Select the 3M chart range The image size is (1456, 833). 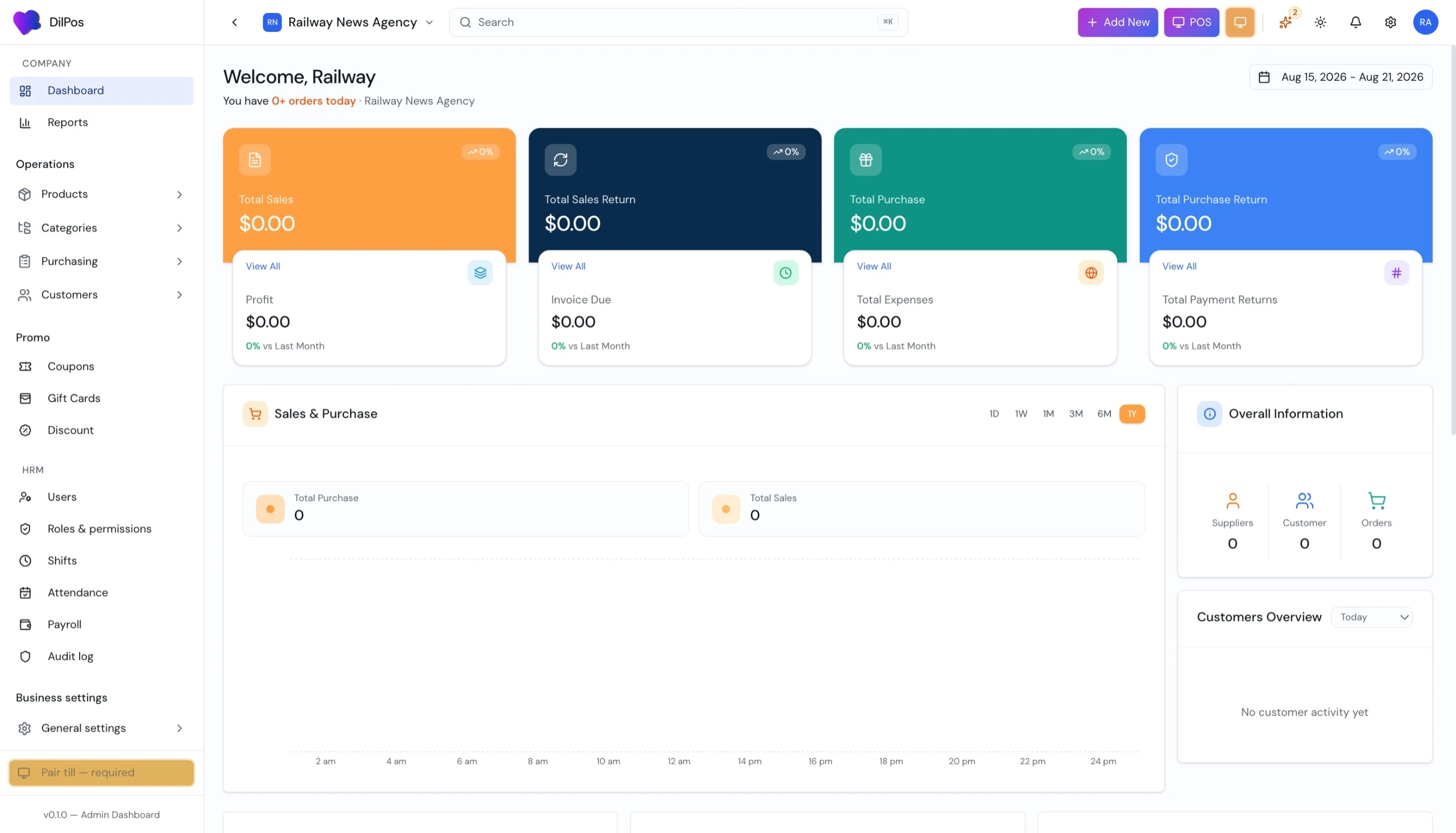(1076, 414)
